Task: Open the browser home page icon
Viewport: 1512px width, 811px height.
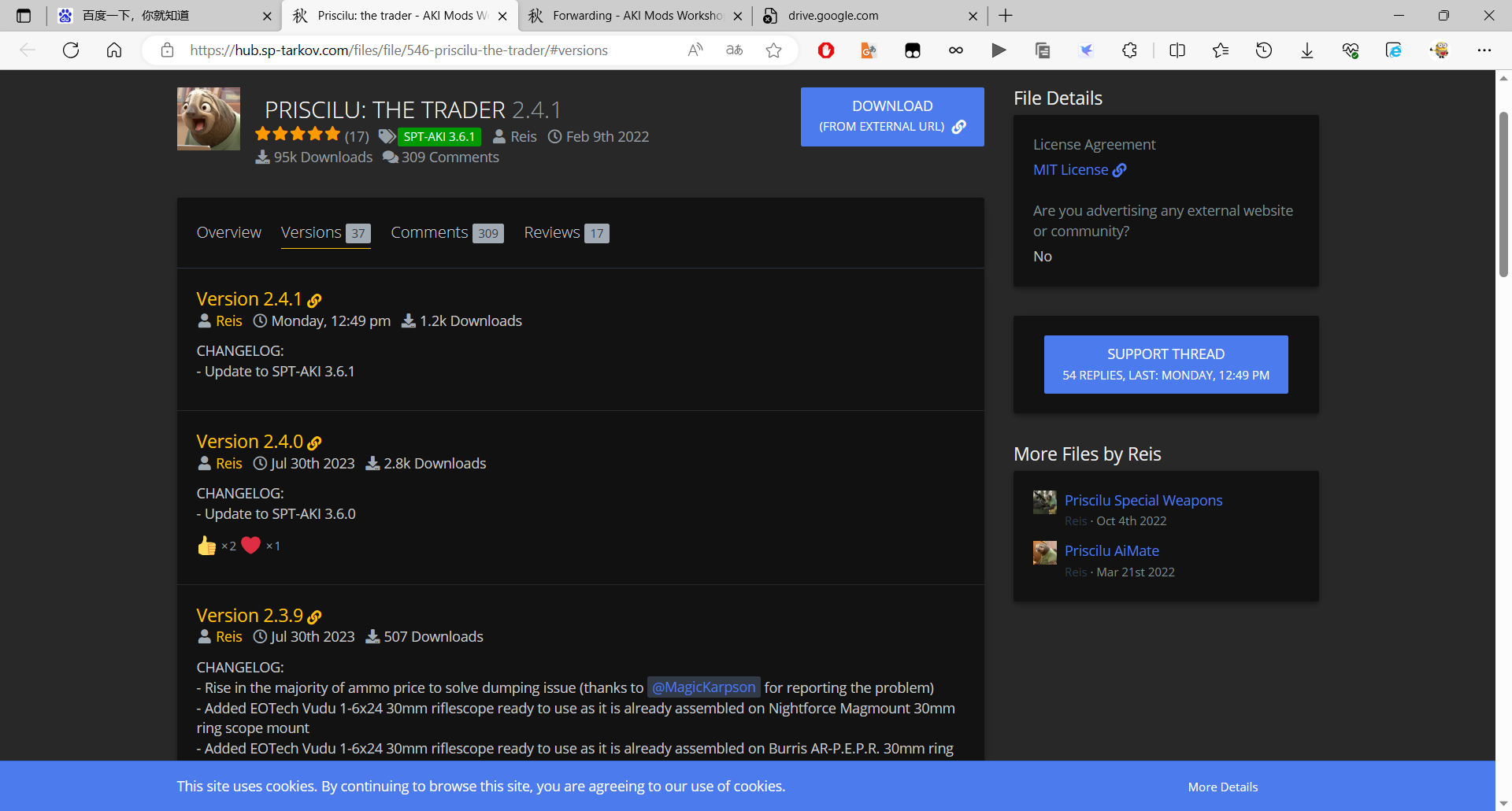Action: click(114, 50)
